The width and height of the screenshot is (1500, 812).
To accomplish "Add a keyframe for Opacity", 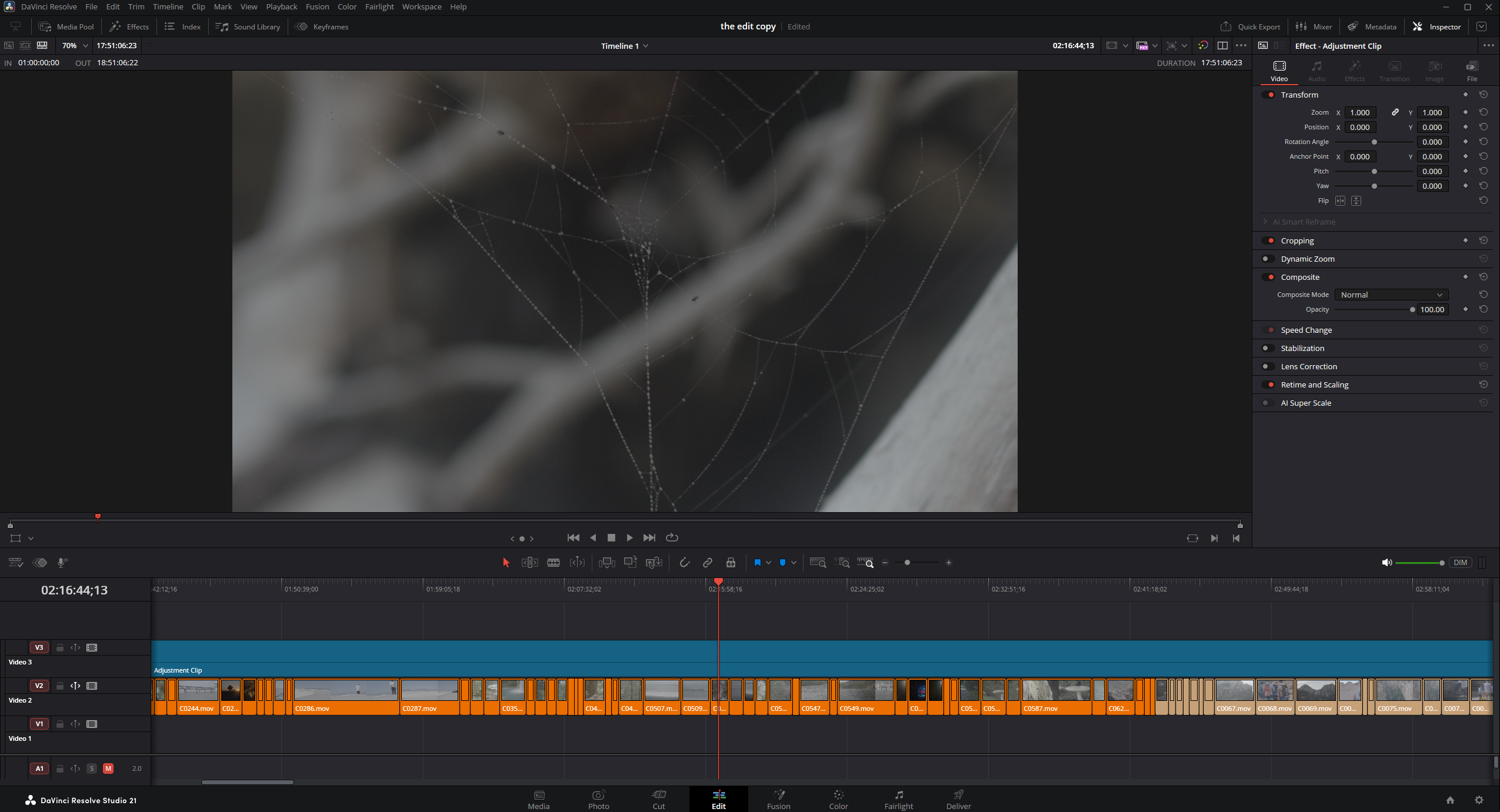I will click(x=1465, y=309).
